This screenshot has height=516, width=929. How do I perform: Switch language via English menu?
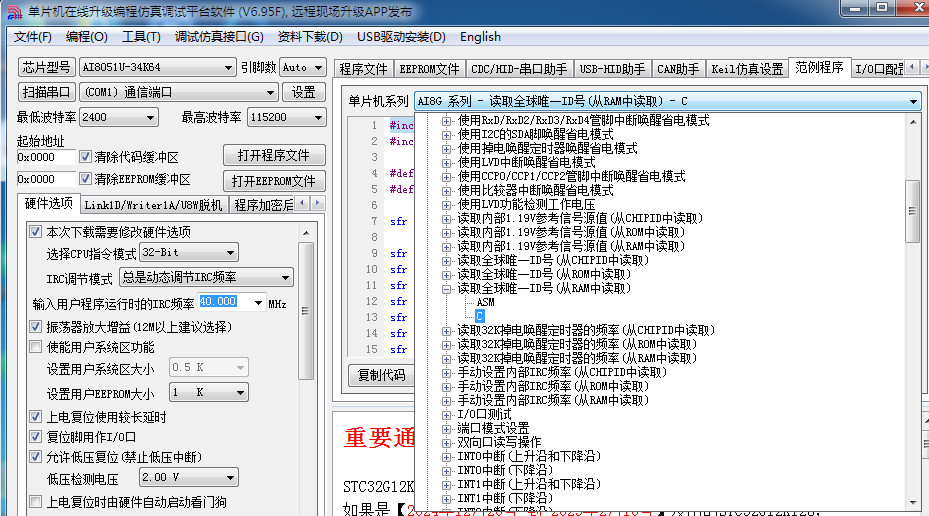coord(480,37)
